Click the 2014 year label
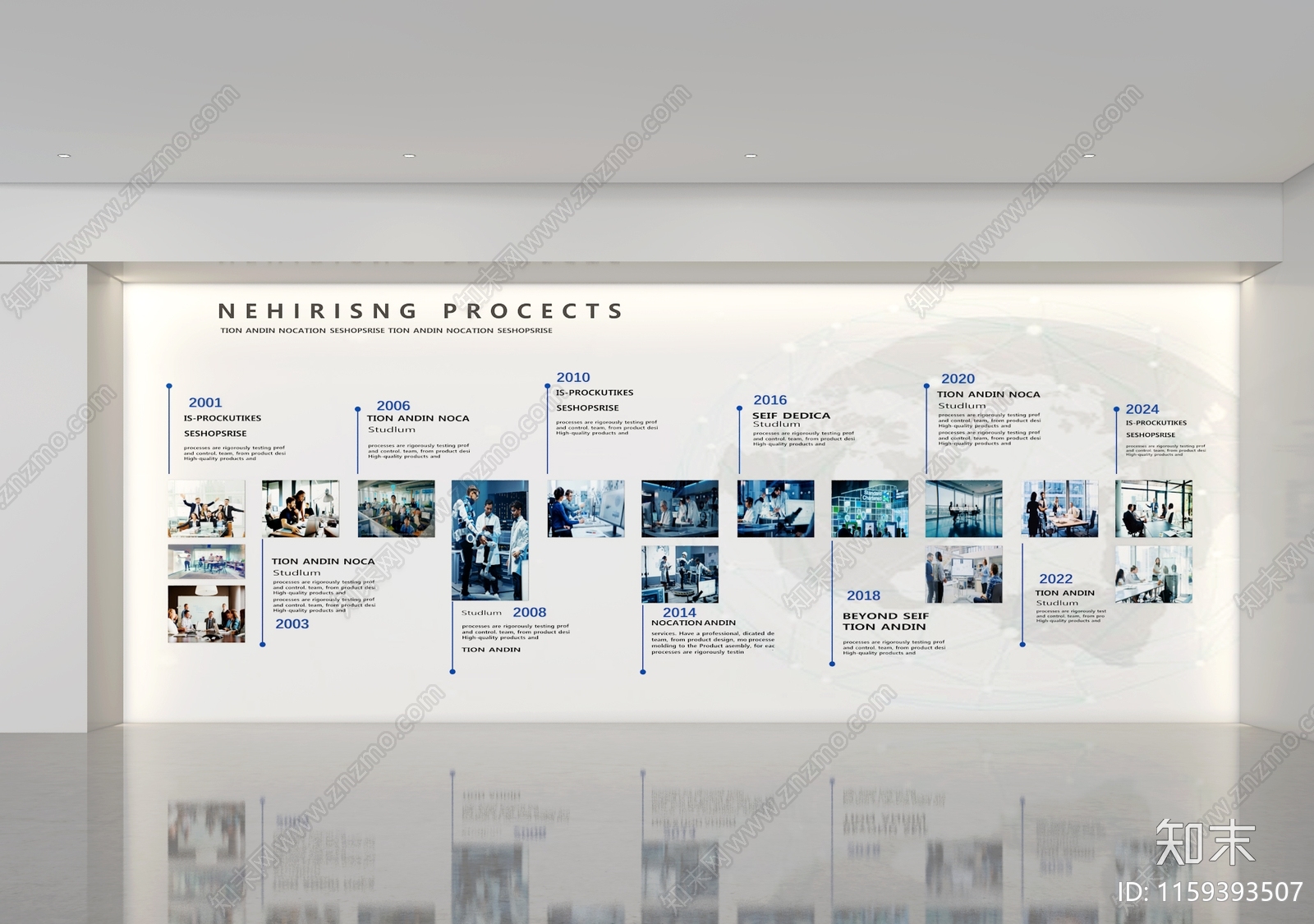This screenshot has height=924, width=1314. tap(679, 613)
